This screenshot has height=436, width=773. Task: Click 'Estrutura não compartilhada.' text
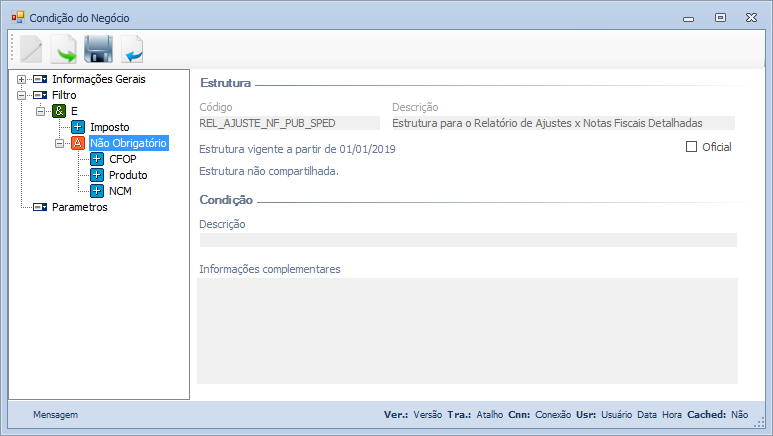tap(269, 171)
